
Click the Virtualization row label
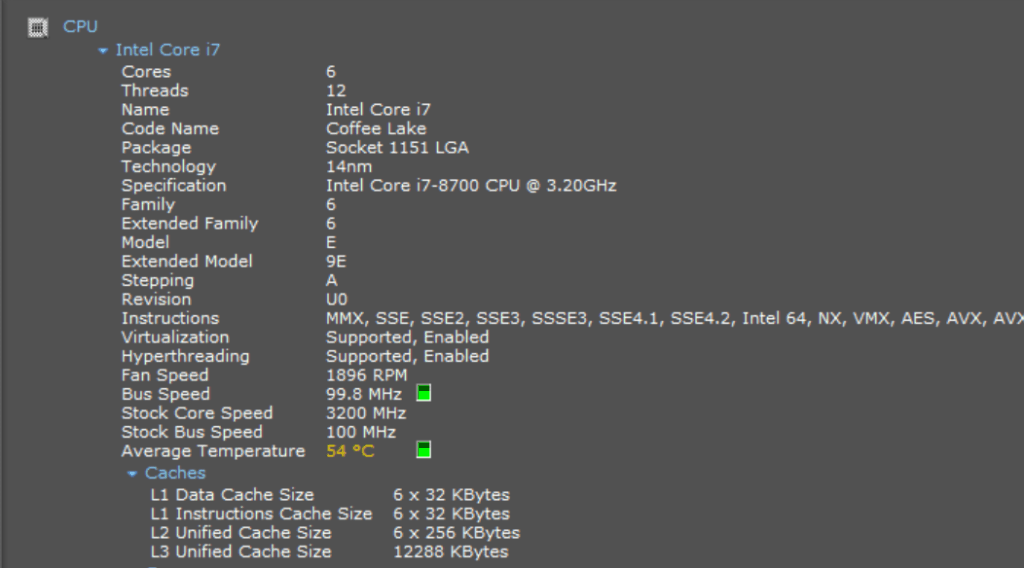(x=175, y=338)
